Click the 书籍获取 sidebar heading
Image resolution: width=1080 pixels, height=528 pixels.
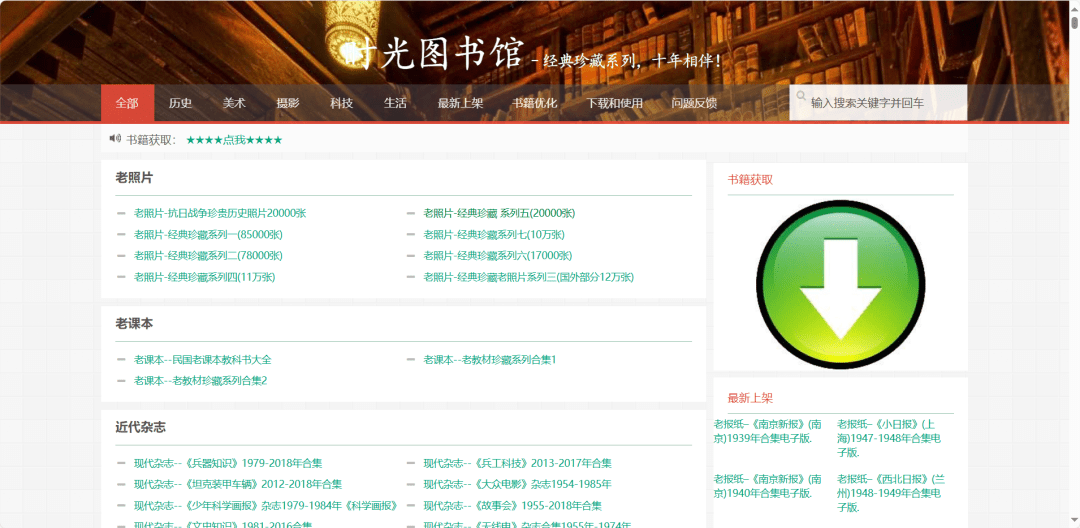point(750,180)
